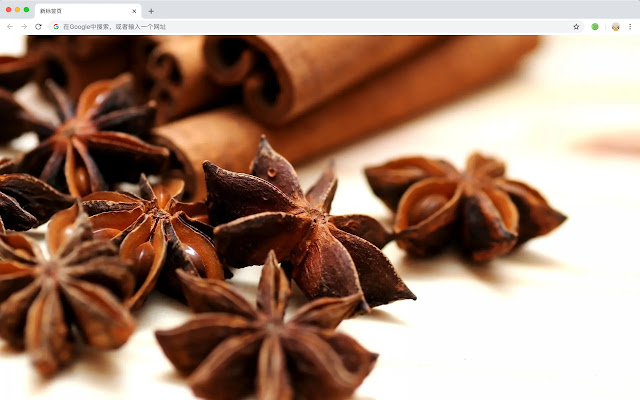Reload the page with the refresh icon
Screen dimensions: 640x400
[x=38, y=27]
